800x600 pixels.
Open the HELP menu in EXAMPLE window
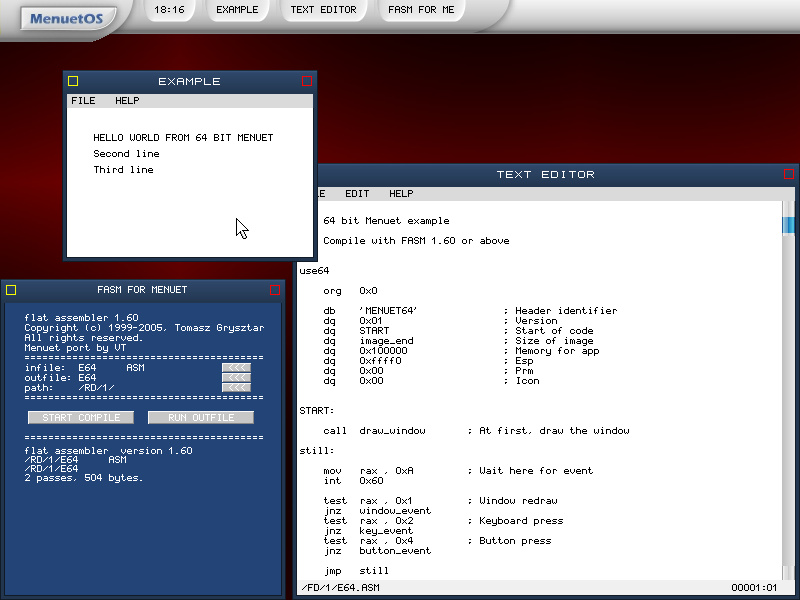(x=127, y=101)
